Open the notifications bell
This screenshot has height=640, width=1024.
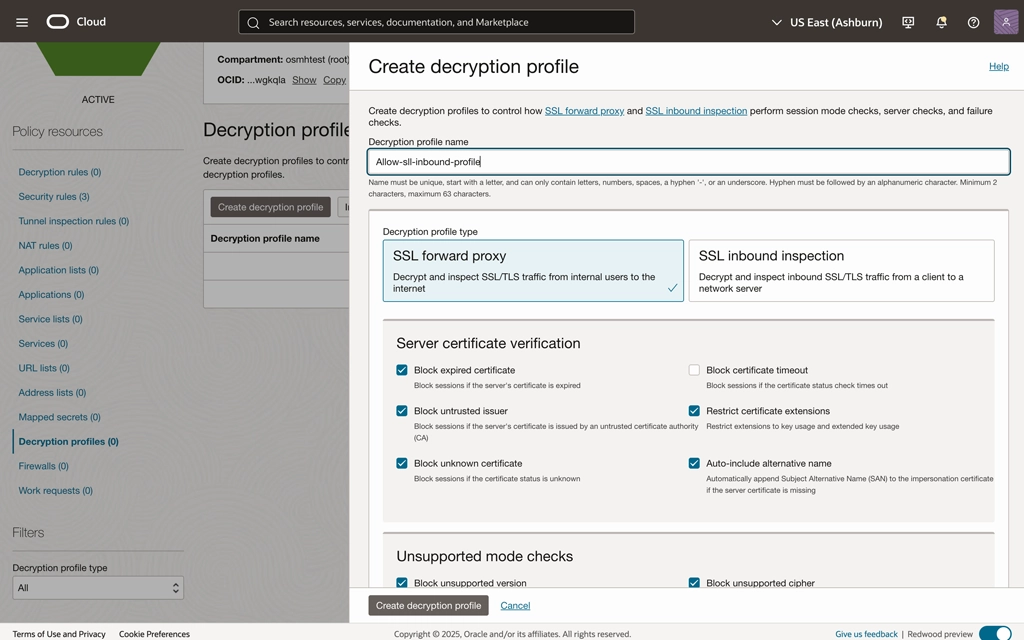[941, 22]
